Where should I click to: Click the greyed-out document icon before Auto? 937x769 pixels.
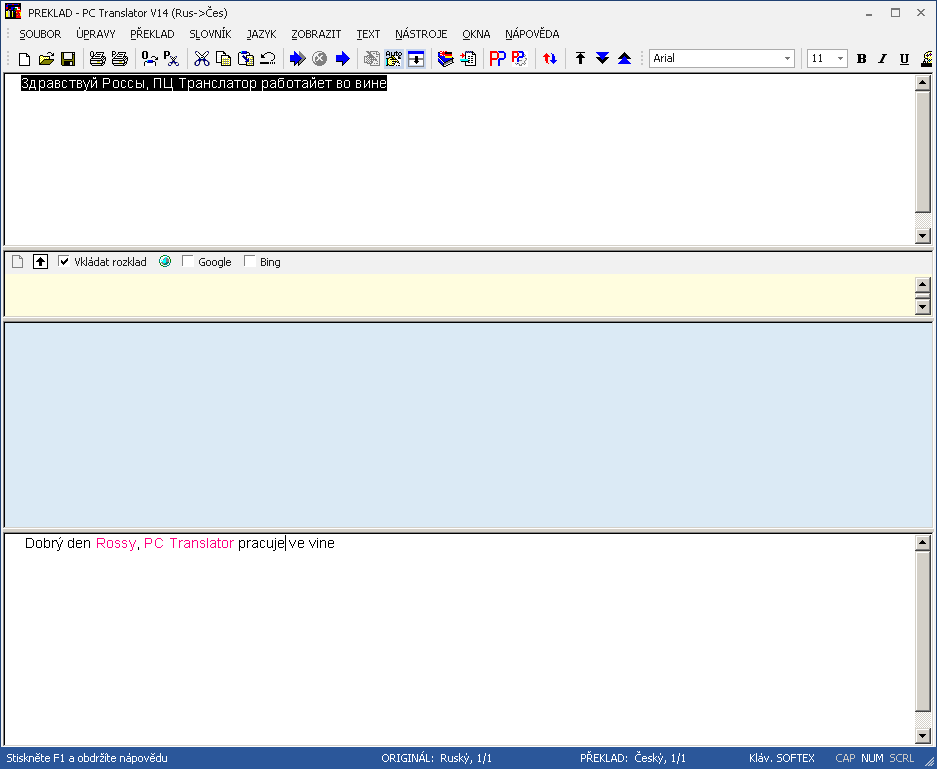(372, 59)
